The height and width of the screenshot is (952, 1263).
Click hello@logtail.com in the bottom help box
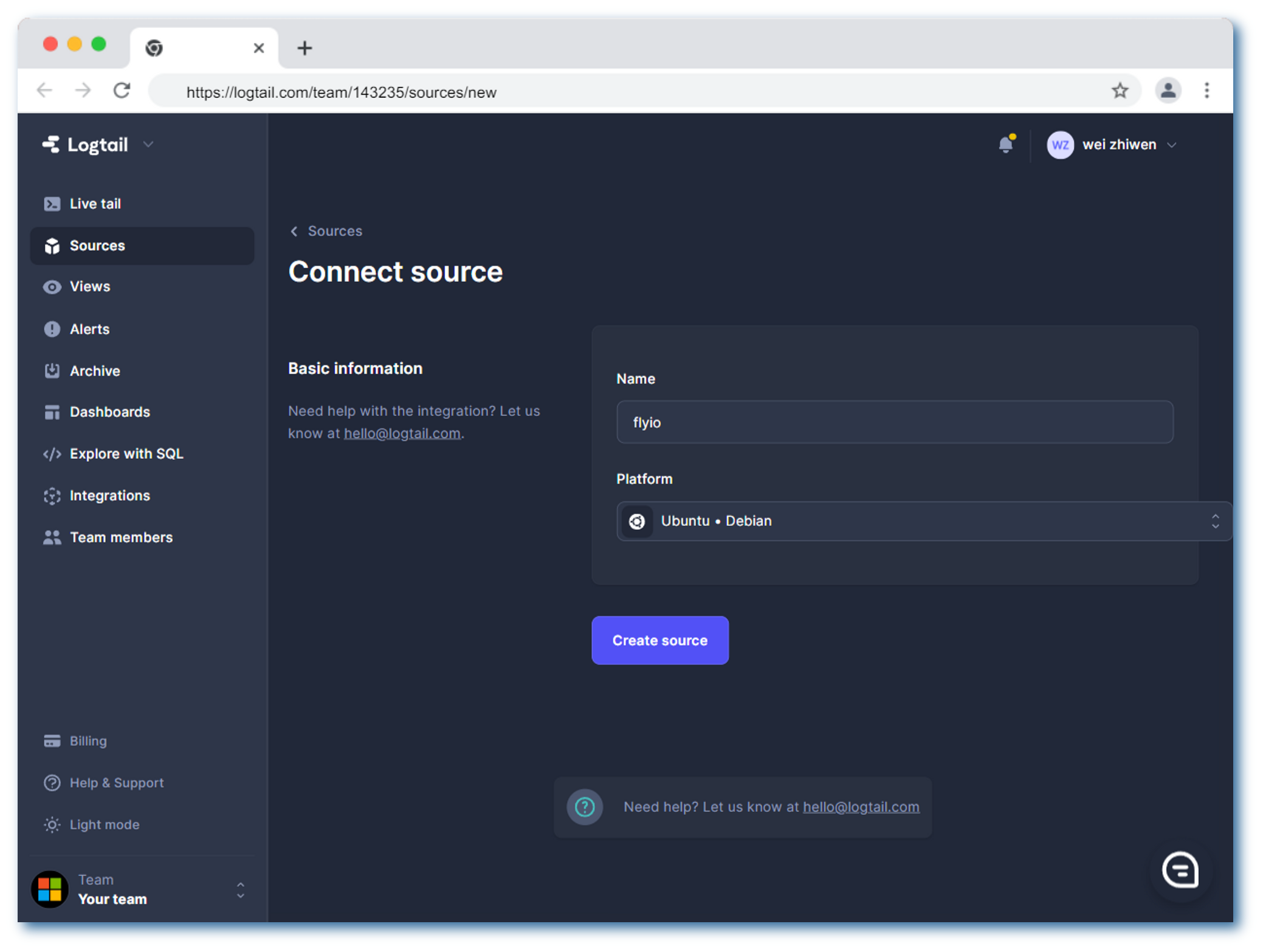point(861,807)
